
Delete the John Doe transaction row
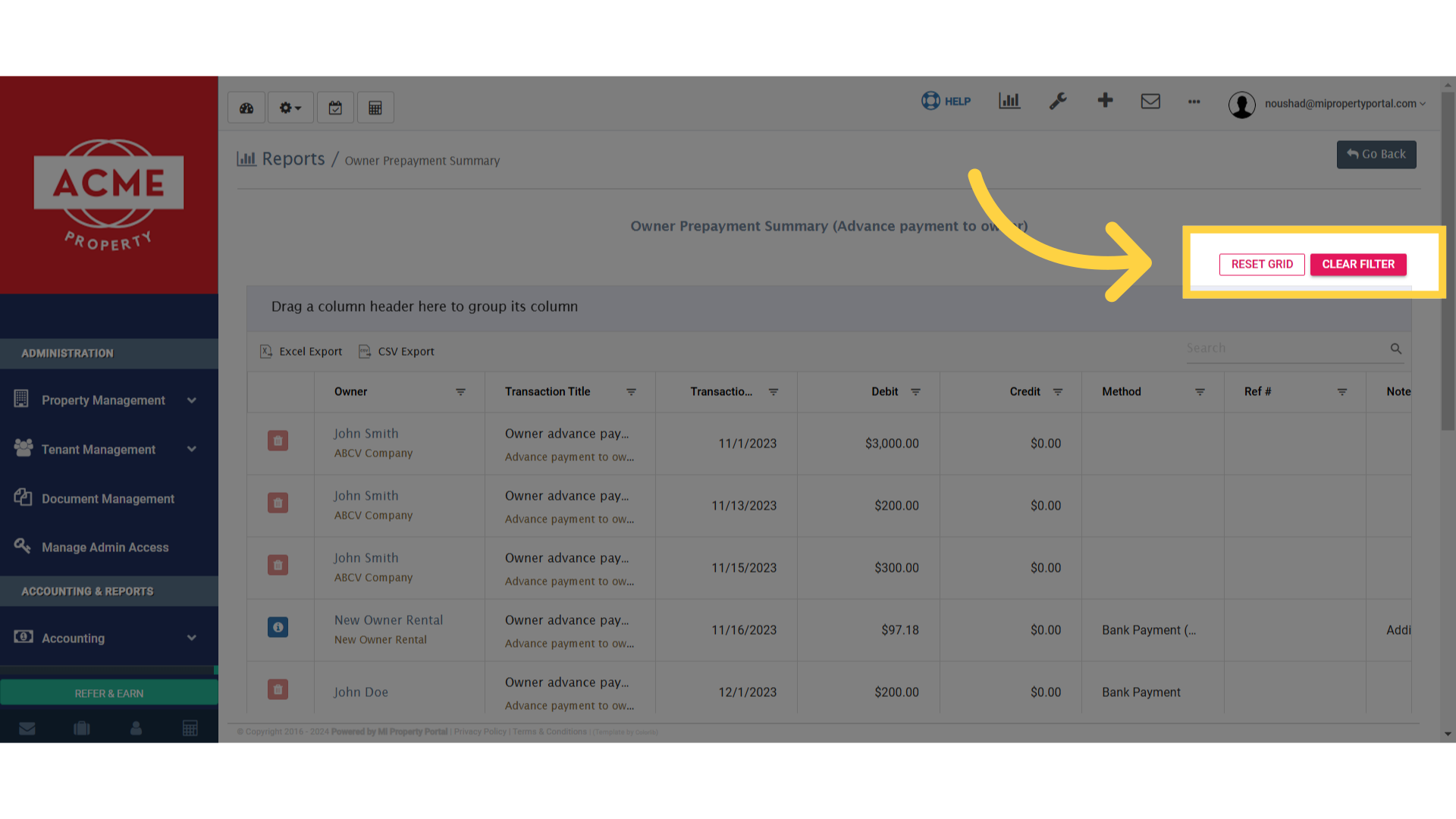[278, 689]
